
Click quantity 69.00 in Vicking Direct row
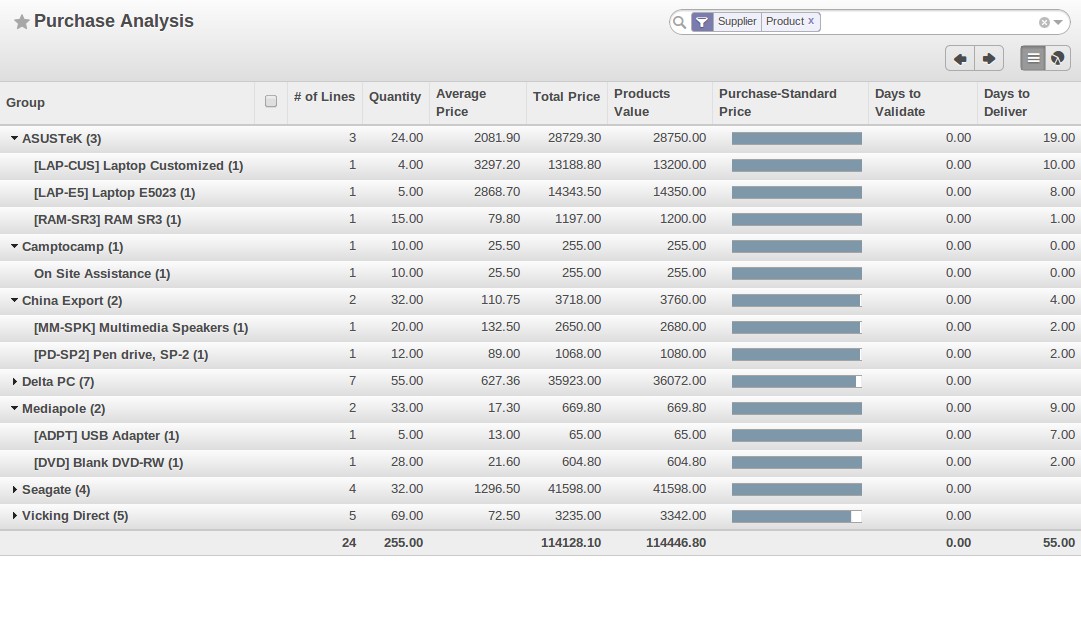[407, 516]
